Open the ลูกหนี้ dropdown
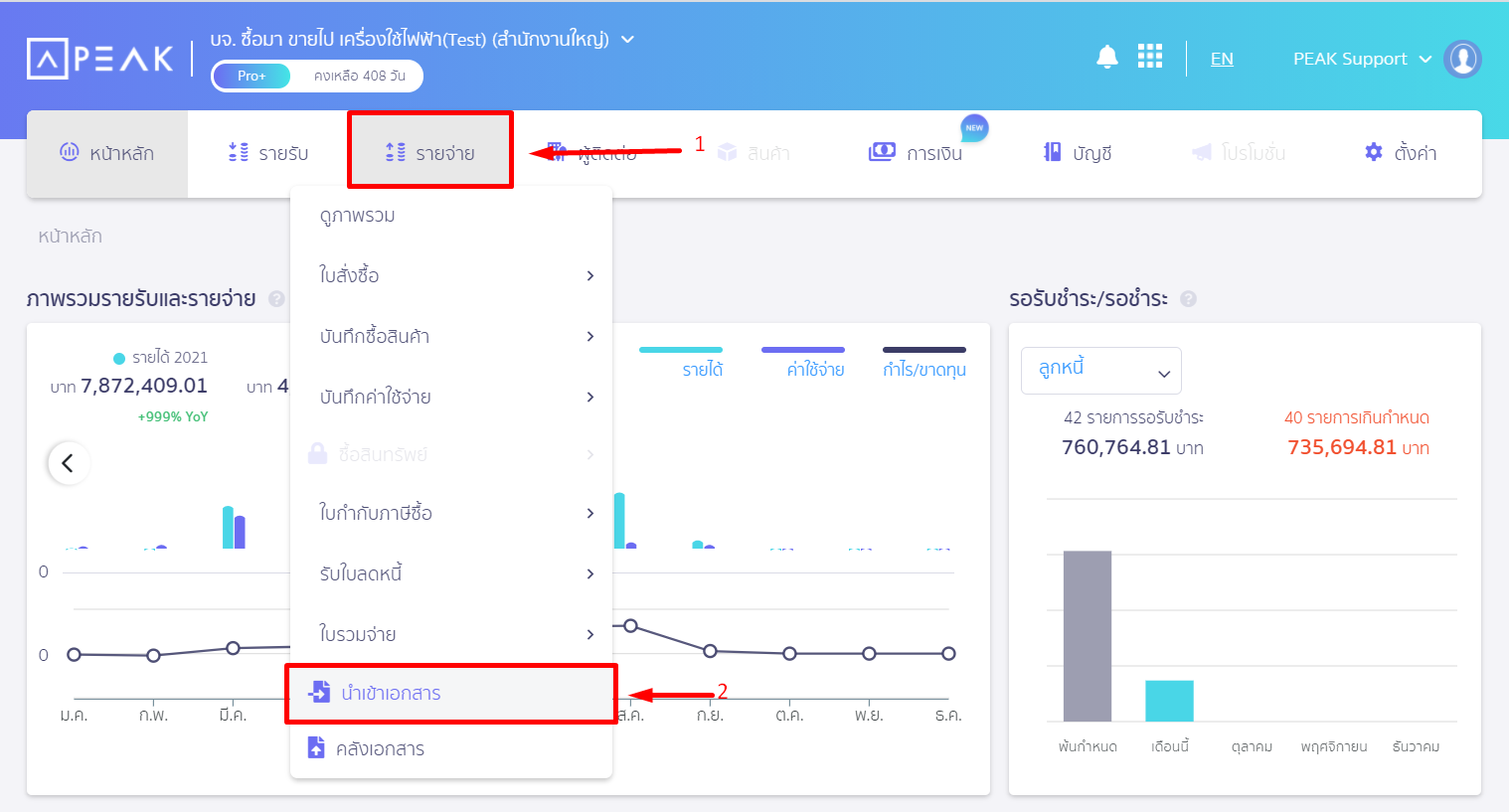 tap(1100, 371)
